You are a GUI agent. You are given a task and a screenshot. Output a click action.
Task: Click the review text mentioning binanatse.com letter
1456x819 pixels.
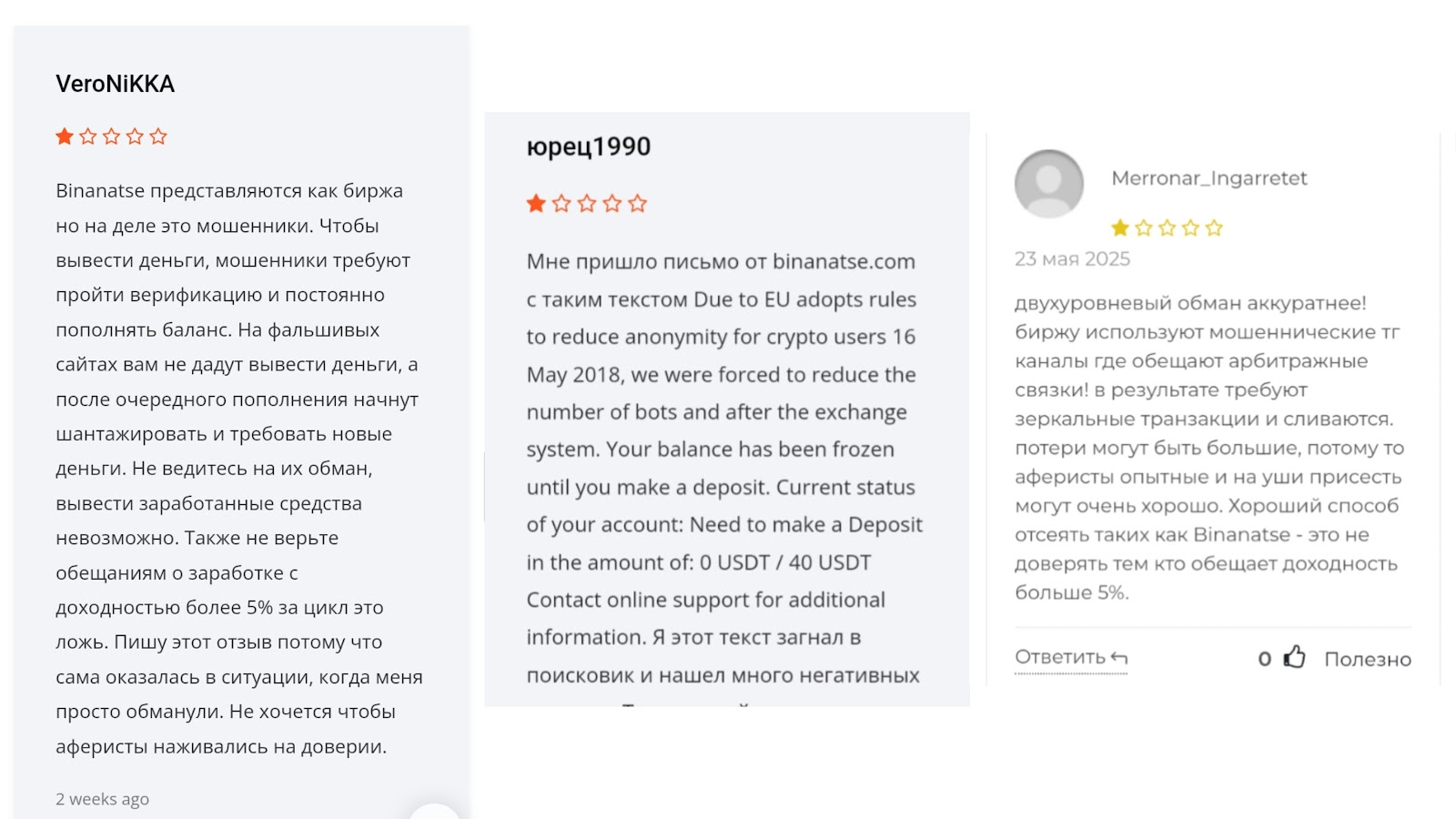724,468
